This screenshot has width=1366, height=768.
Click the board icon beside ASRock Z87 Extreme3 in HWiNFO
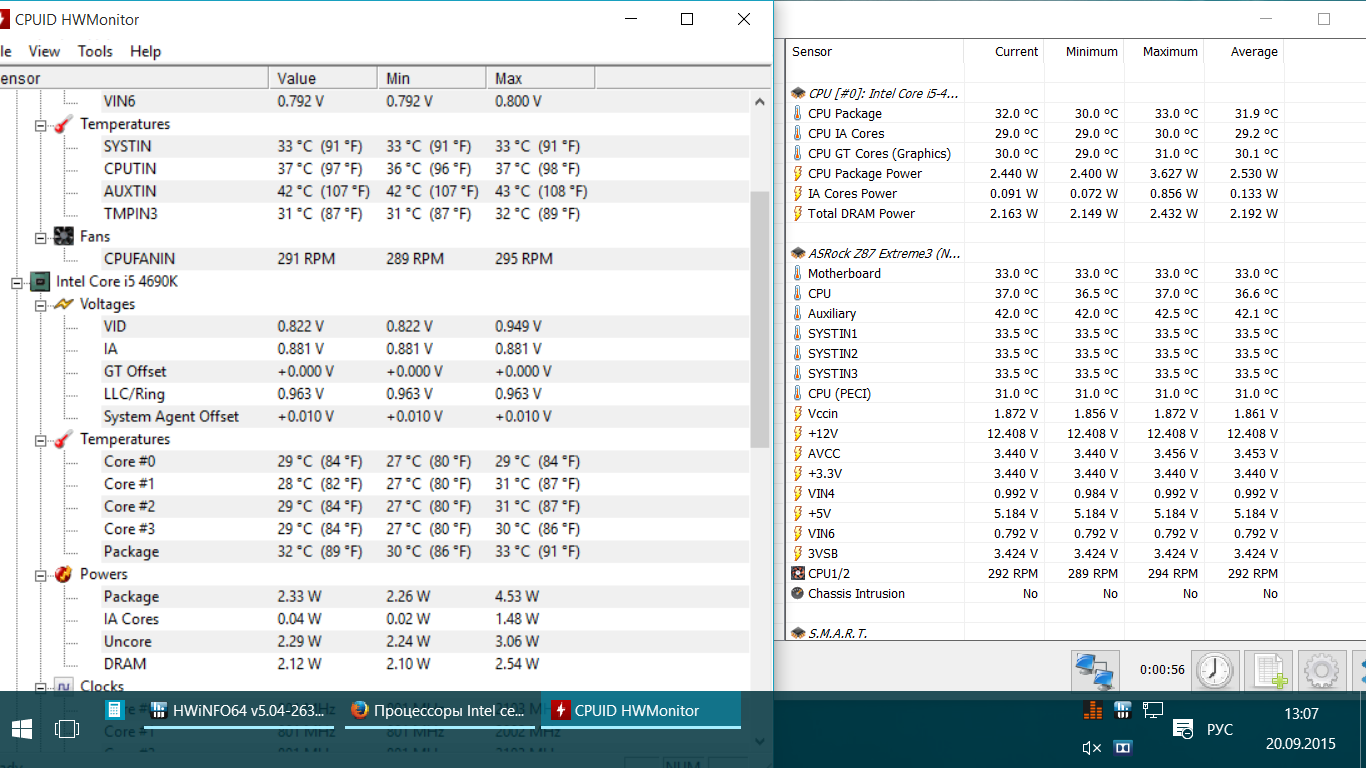[798, 253]
